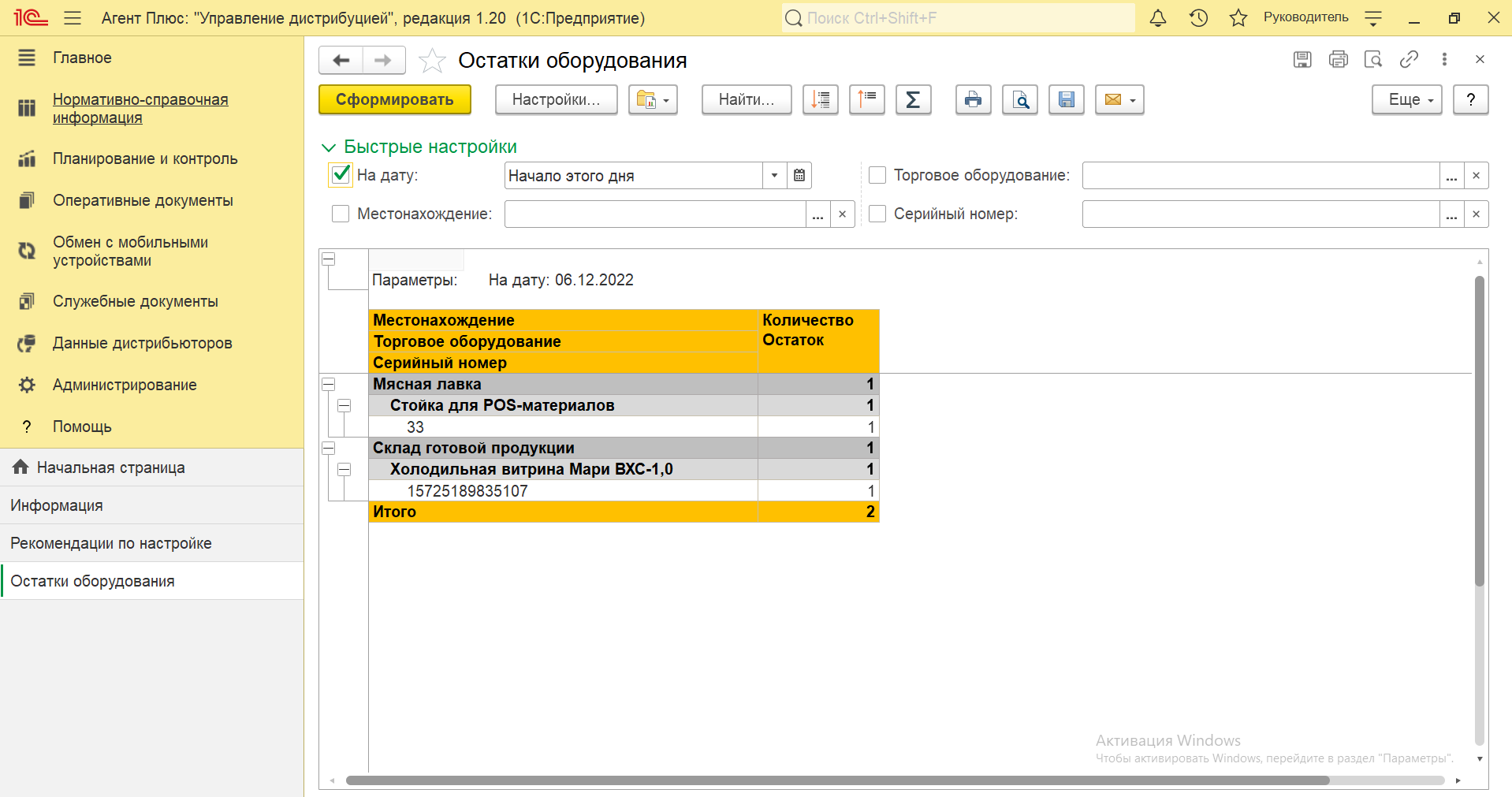Collapse the Мясная лавка group
This screenshot has height=797, width=1512.
[x=329, y=384]
